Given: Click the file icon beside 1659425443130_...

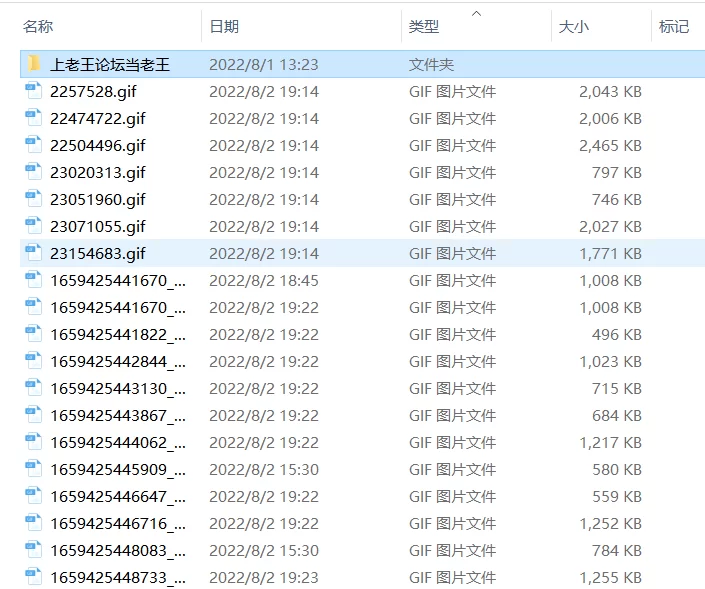Looking at the screenshot, I should pyautogui.click(x=34, y=388).
